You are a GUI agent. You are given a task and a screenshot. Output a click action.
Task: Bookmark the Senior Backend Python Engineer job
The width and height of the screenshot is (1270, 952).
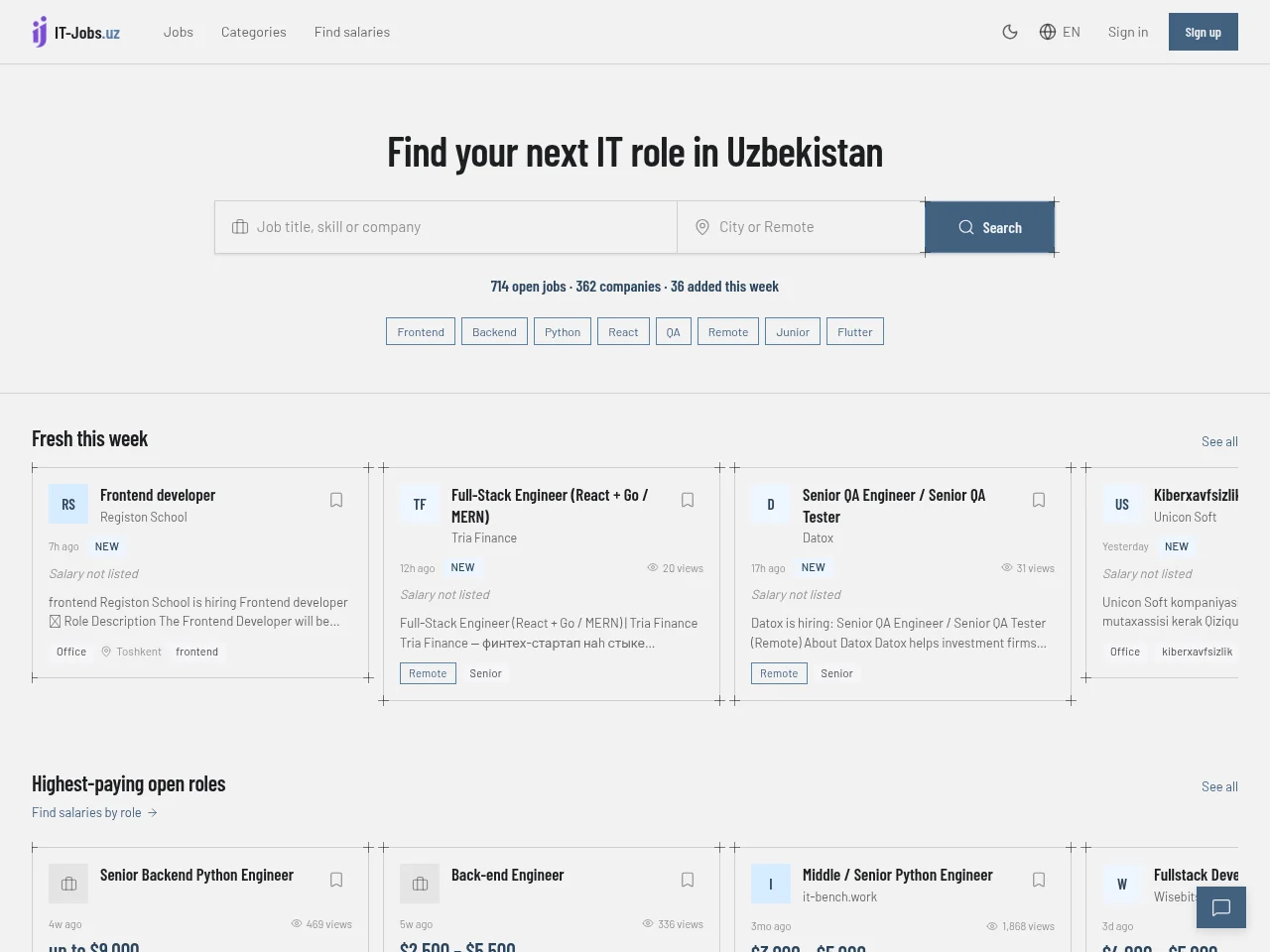pyautogui.click(x=336, y=880)
